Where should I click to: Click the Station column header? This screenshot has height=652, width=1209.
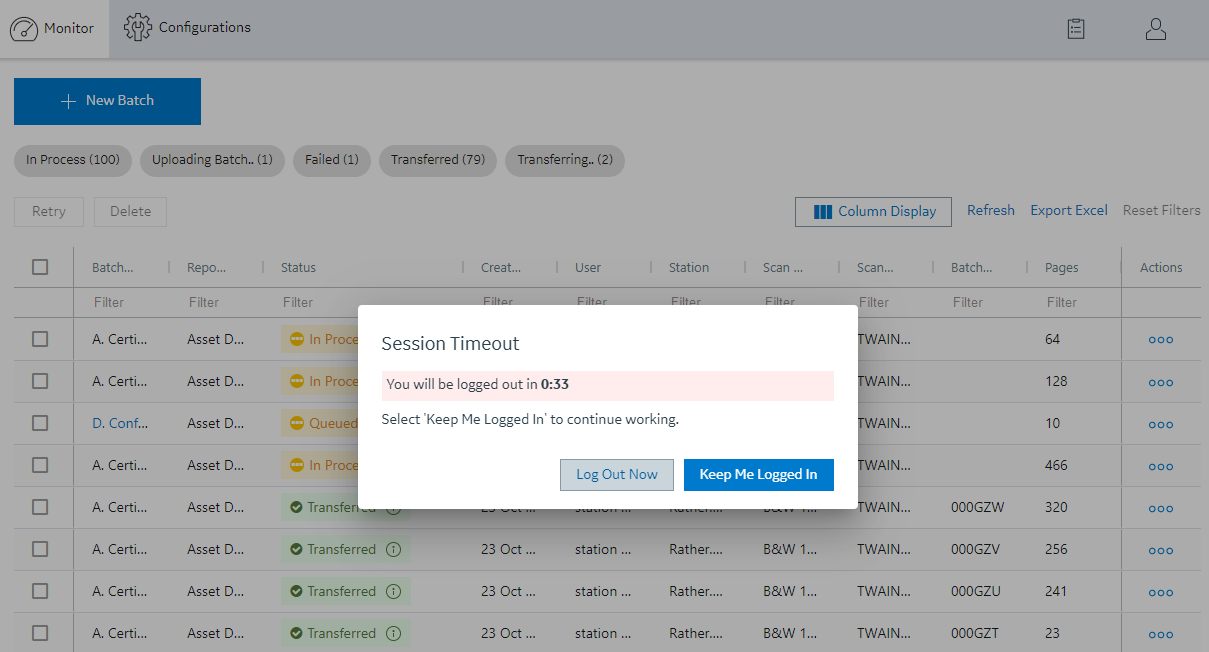click(689, 267)
